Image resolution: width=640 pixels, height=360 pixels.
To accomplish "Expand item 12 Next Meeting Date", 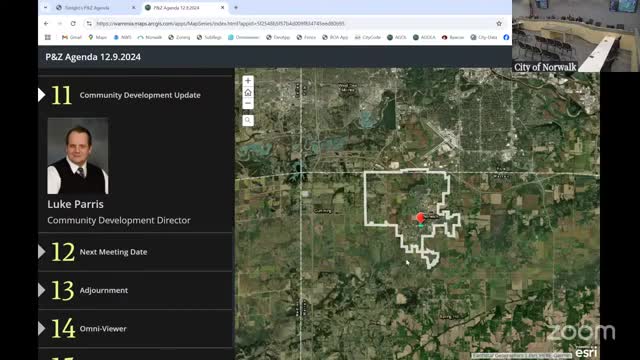I will 136,252.
